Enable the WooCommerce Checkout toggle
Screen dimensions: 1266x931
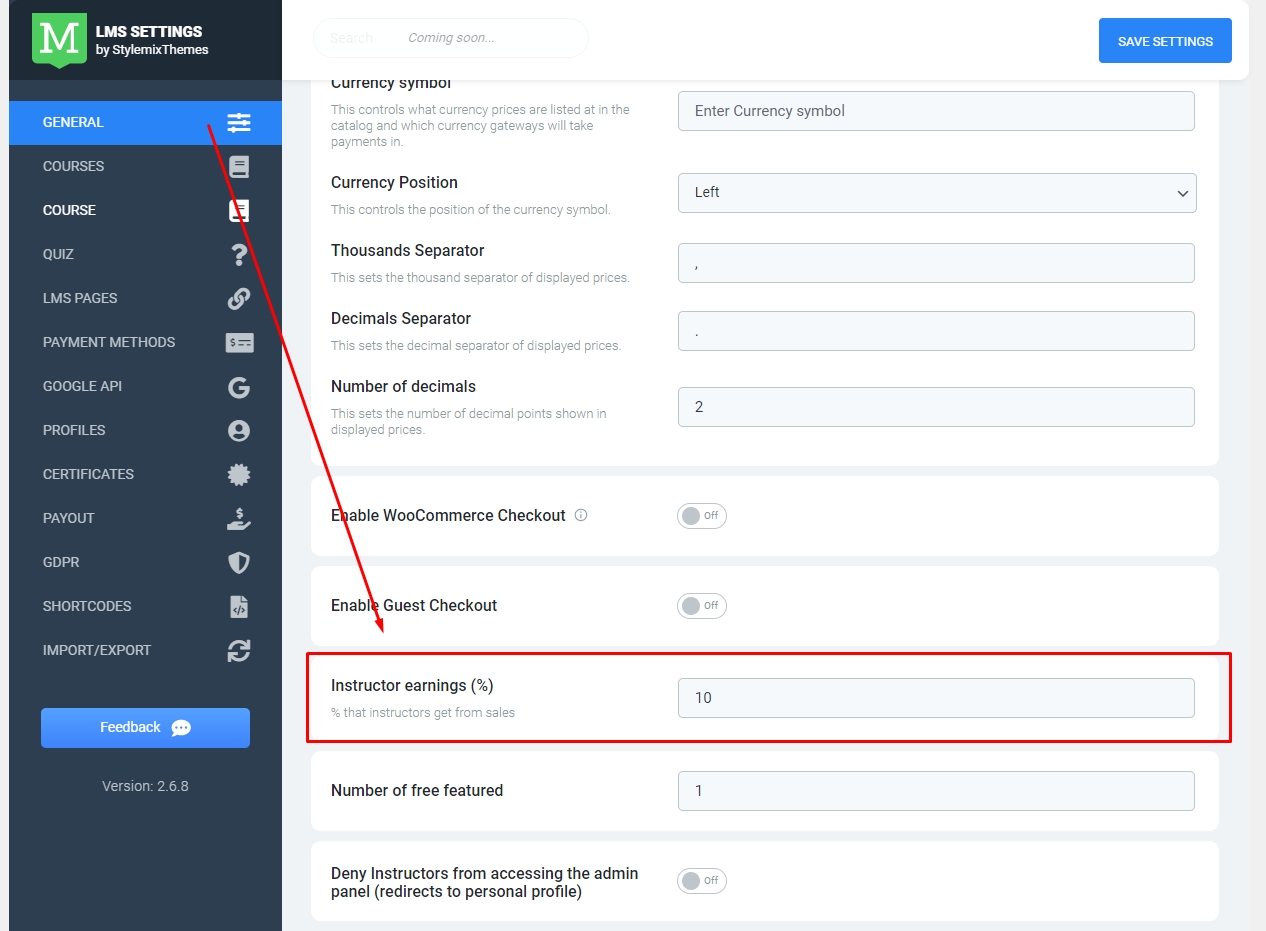point(701,516)
